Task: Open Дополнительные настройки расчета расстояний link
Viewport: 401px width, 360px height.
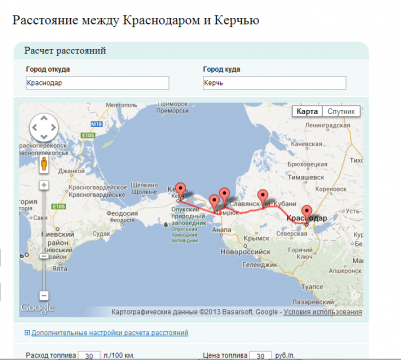Action: point(110,333)
